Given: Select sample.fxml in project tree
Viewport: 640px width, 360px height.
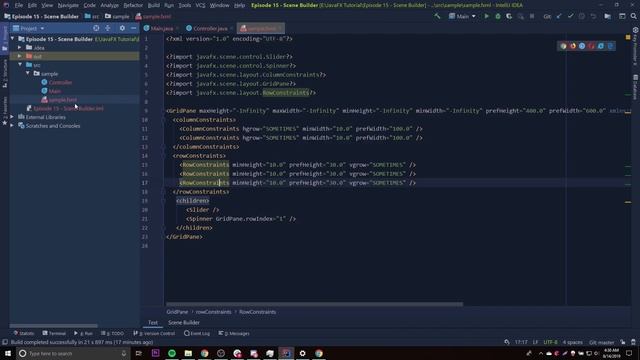Looking at the screenshot, I should tap(62, 100).
